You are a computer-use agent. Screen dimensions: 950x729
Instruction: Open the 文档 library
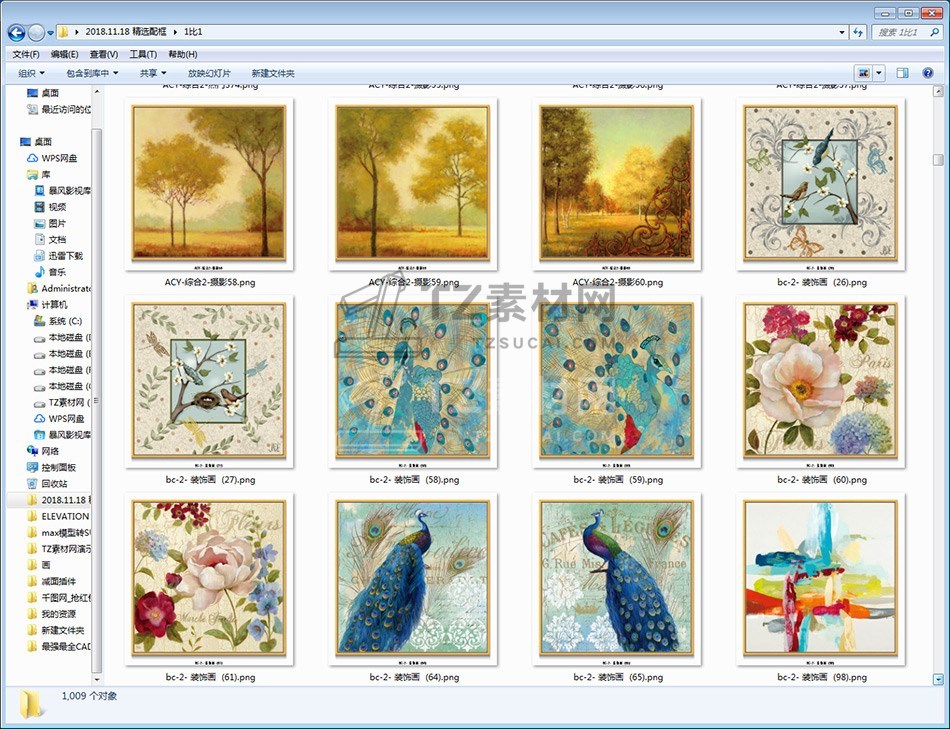coord(50,240)
